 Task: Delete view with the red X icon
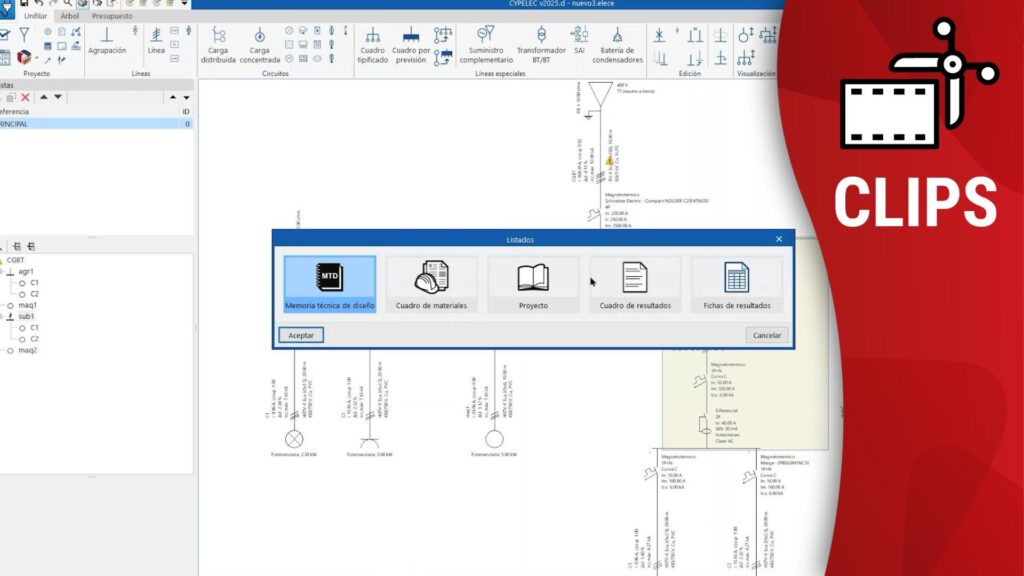click(26, 97)
